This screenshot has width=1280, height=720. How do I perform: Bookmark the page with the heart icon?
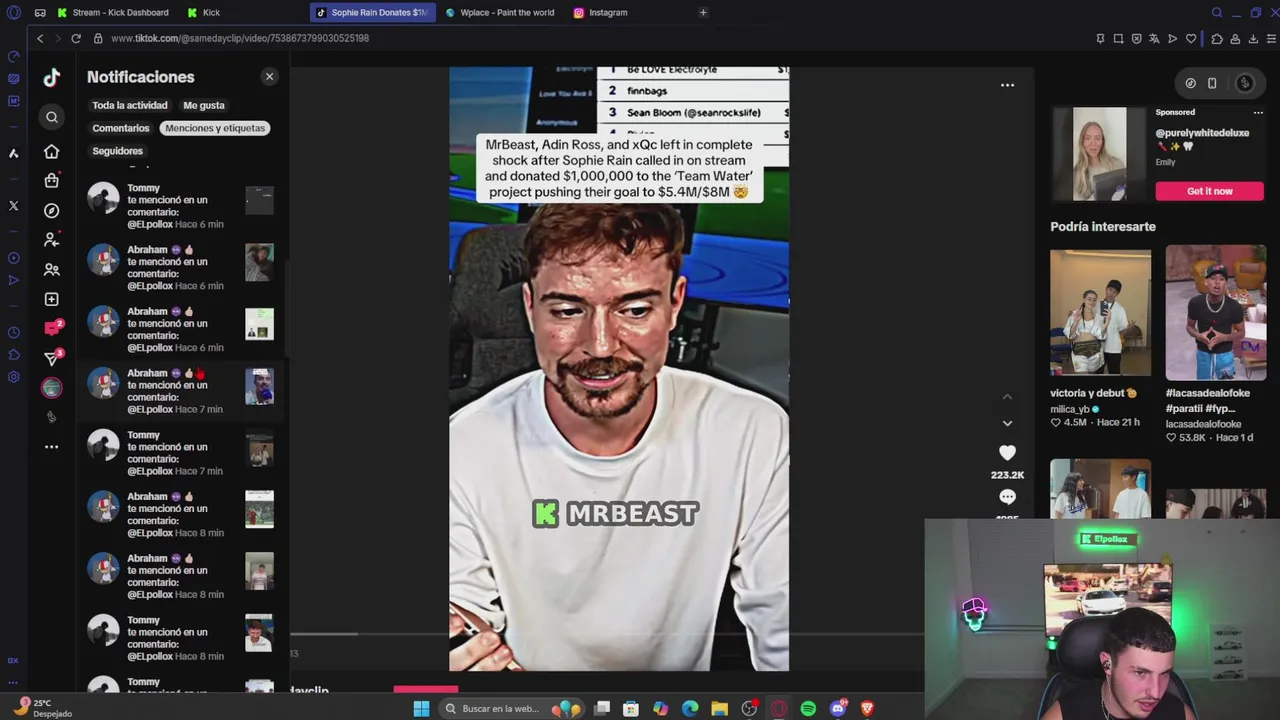pyautogui.click(x=1191, y=39)
